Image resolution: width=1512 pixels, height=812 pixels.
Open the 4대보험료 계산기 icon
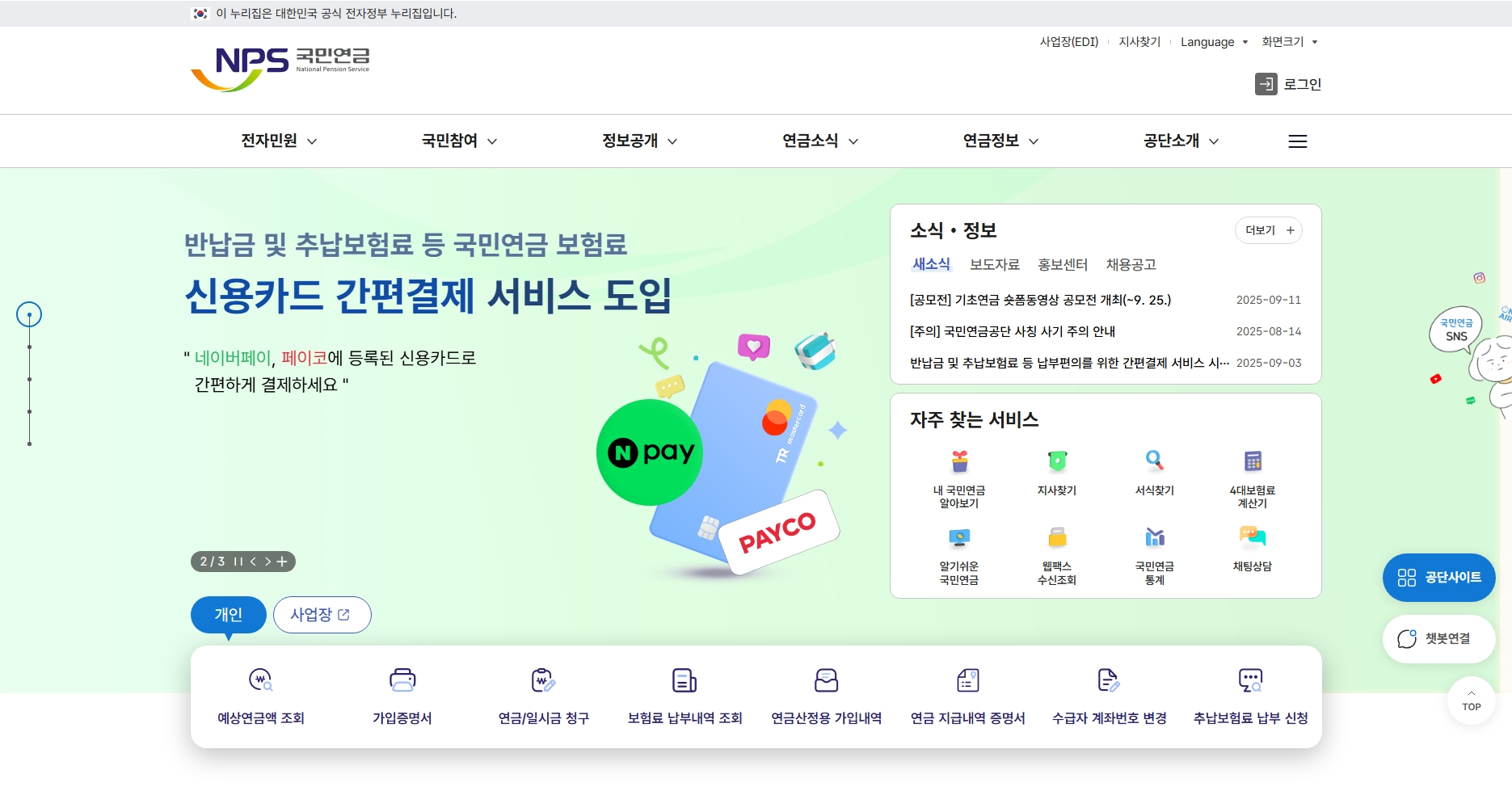(1253, 461)
